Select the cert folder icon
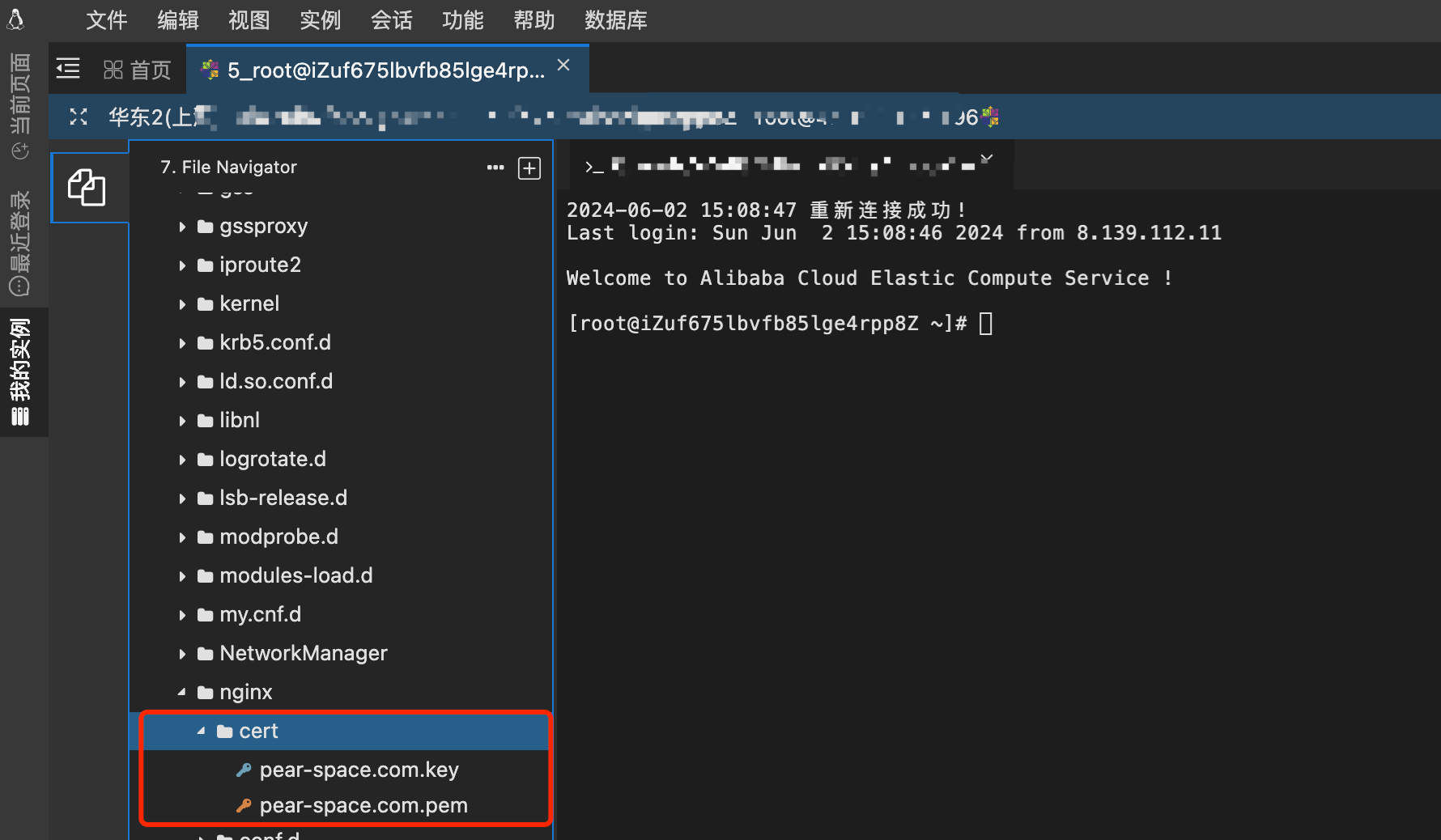1441x840 pixels. tap(225, 732)
